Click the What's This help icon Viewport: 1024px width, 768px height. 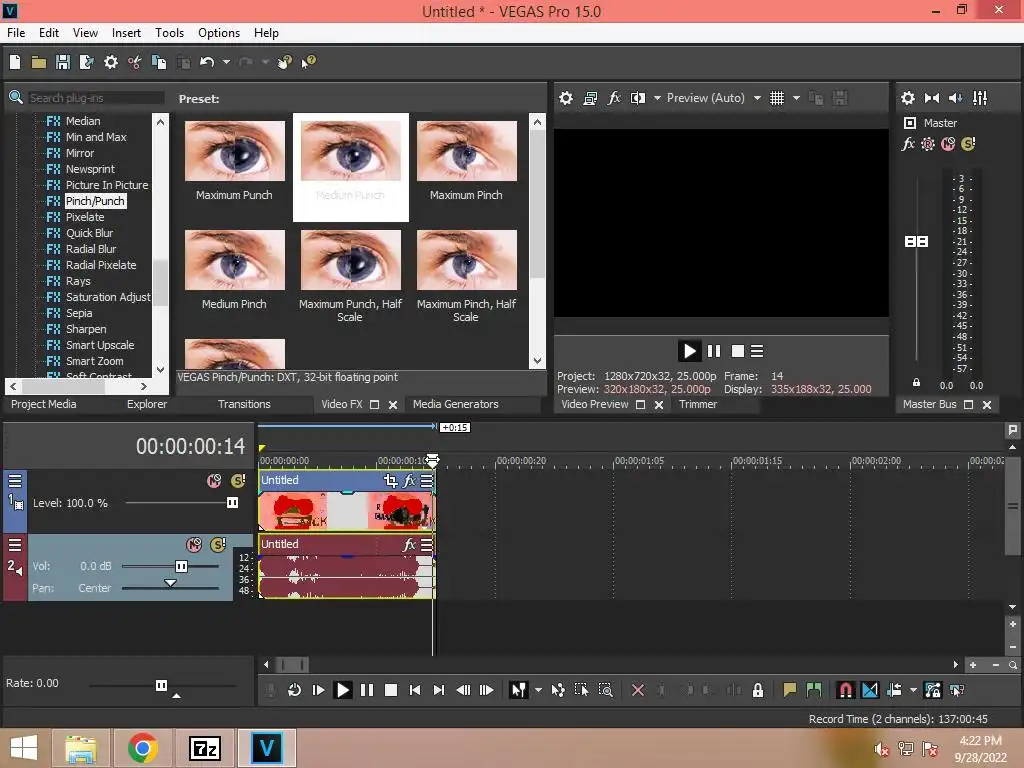tap(308, 62)
